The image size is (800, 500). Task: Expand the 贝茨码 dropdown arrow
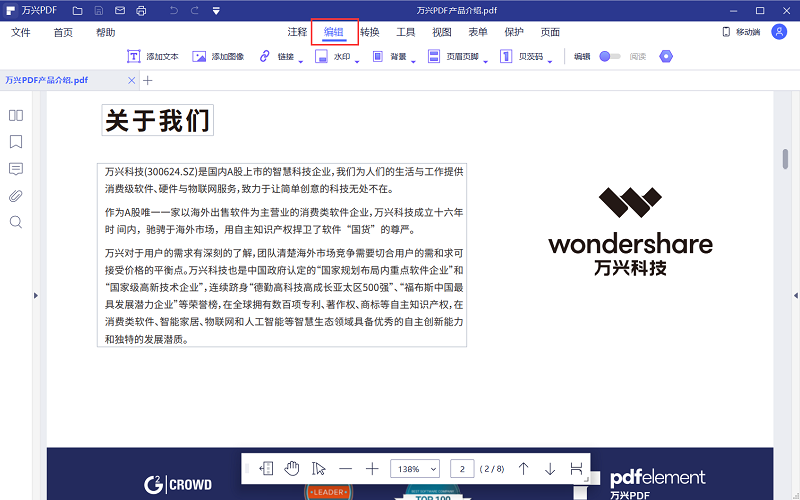click(x=550, y=62)
